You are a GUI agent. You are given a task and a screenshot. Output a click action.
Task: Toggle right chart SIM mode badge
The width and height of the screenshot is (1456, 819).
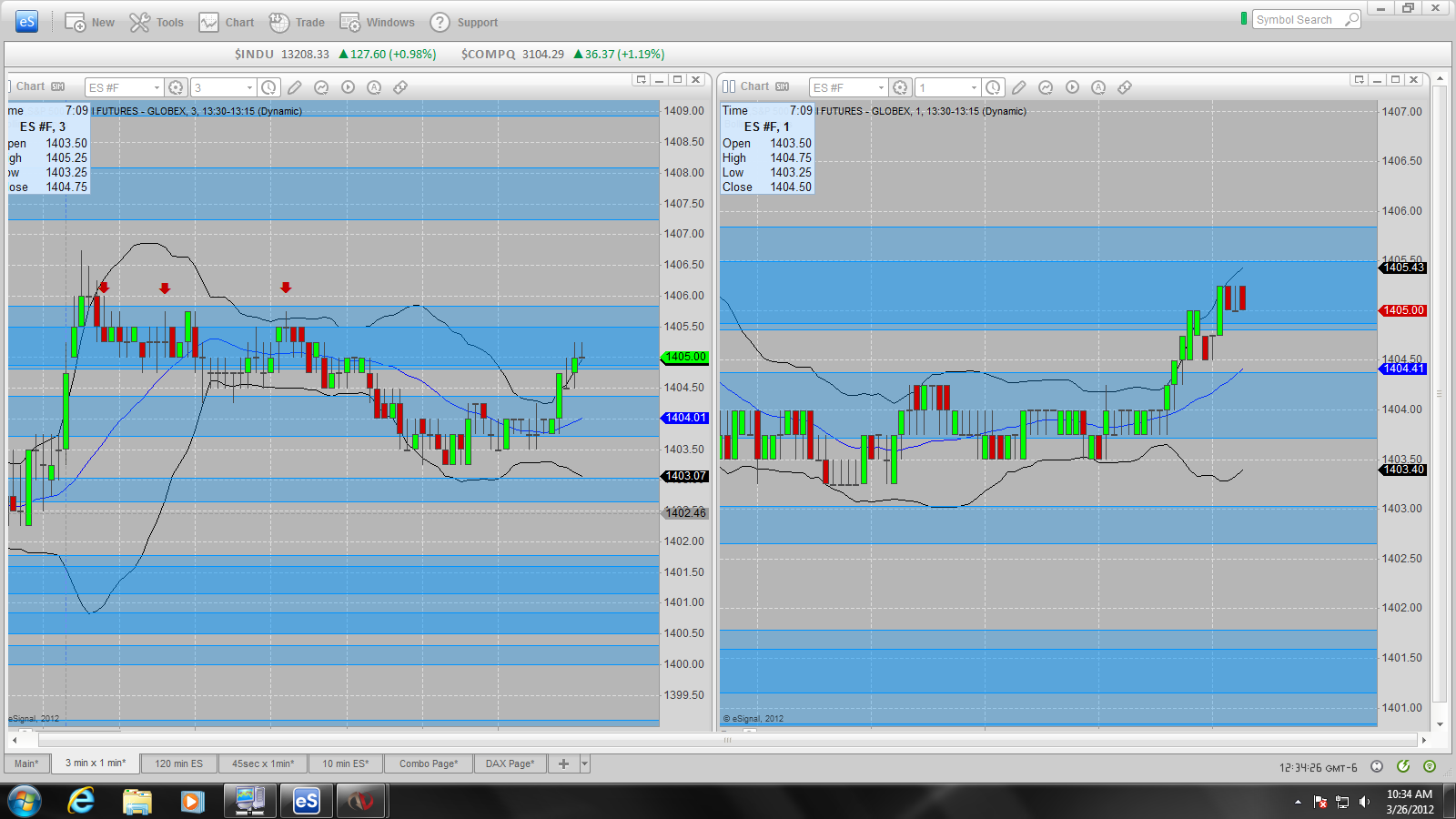click(x=782, y=86)
